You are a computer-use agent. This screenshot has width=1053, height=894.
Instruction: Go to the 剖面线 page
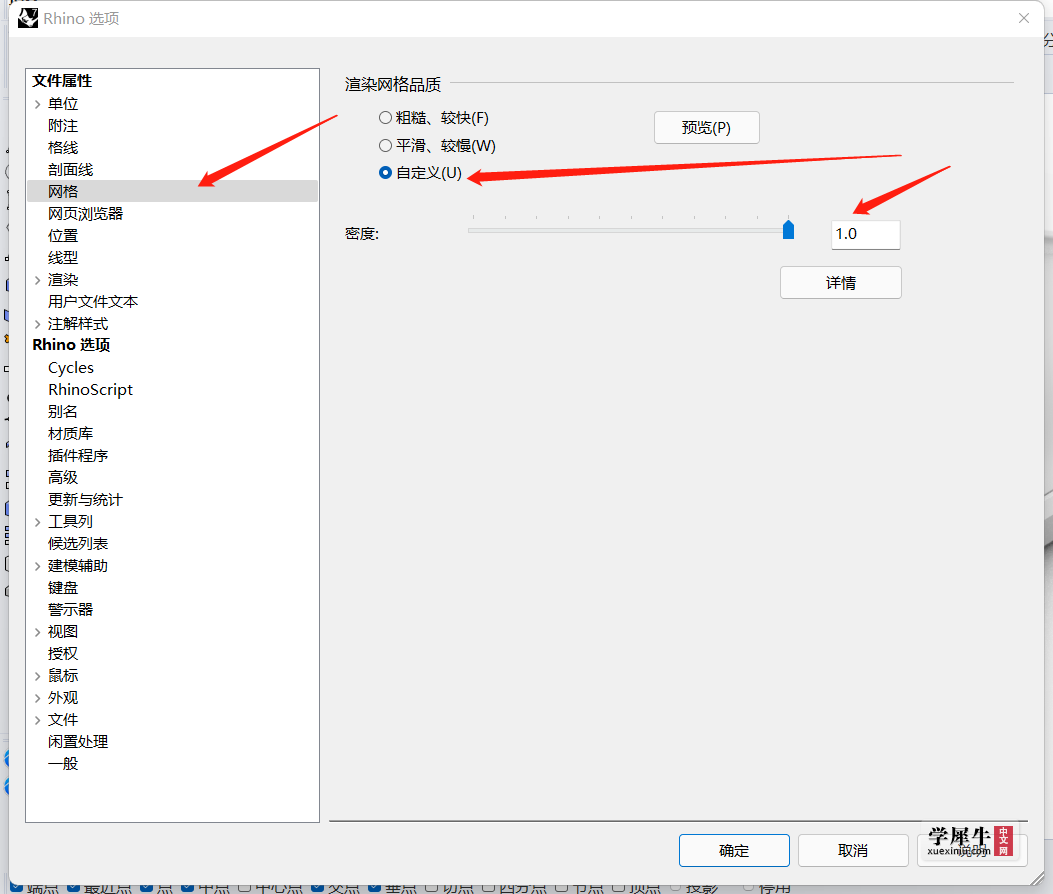tap(71, 170)
